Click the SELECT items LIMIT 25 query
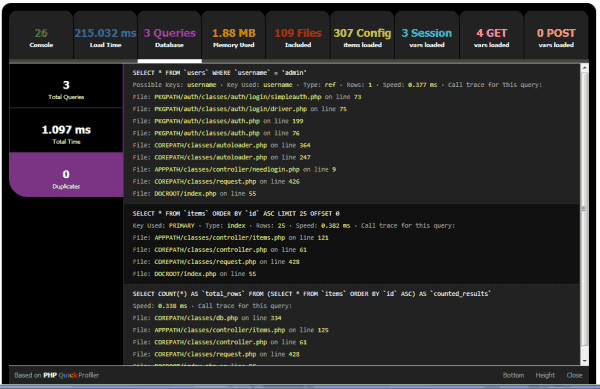 pyautogui.click(x=236, y=213)
